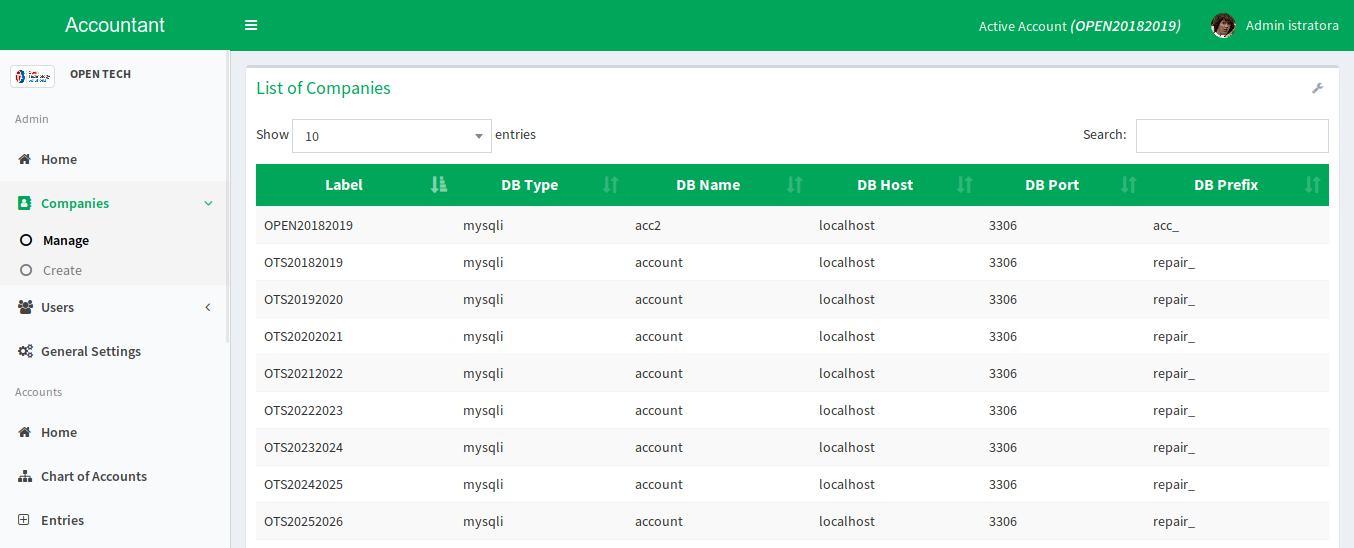Viewport: 1354px width, 548px height.
Task: Click the DB Port column header text
Action: 1053,185
